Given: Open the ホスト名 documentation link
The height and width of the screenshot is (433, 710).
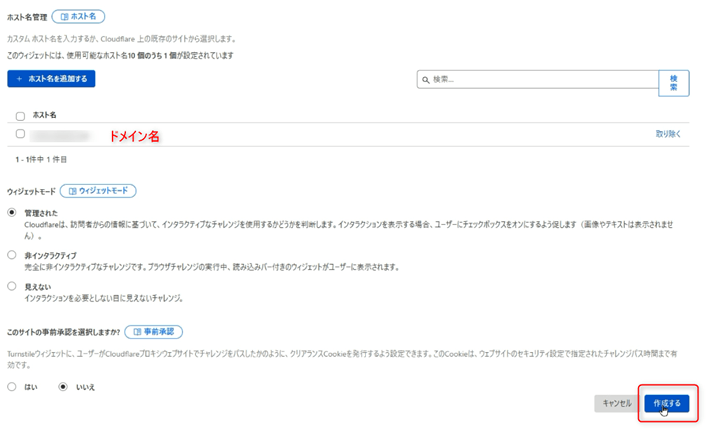Looking at the screenshot, I should click(x=78, y=17).
